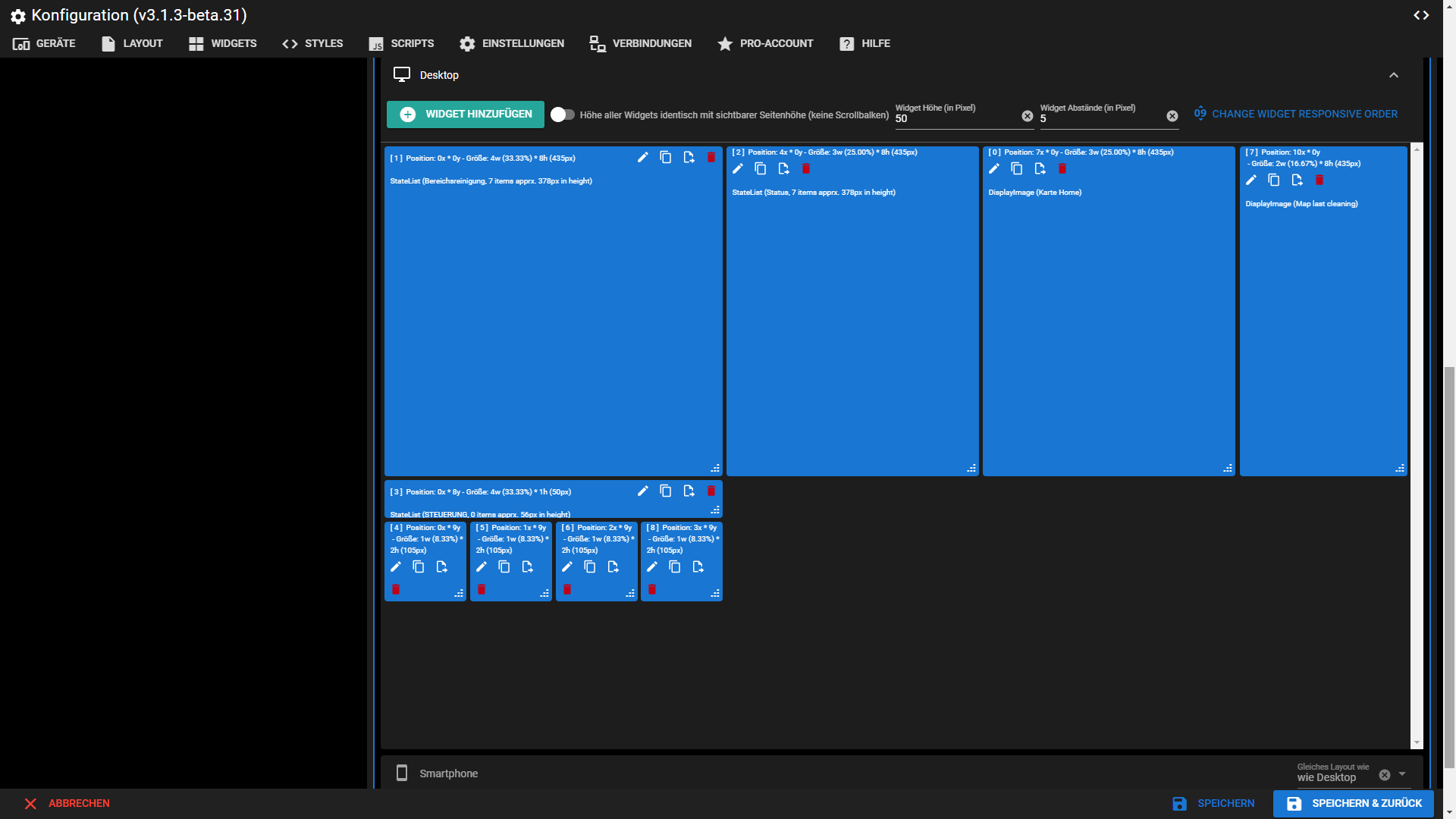Click resize handle of widget [7]
Image resolution: width=1456 pixels, height=819 pixels.
[x=1400, y=469]
